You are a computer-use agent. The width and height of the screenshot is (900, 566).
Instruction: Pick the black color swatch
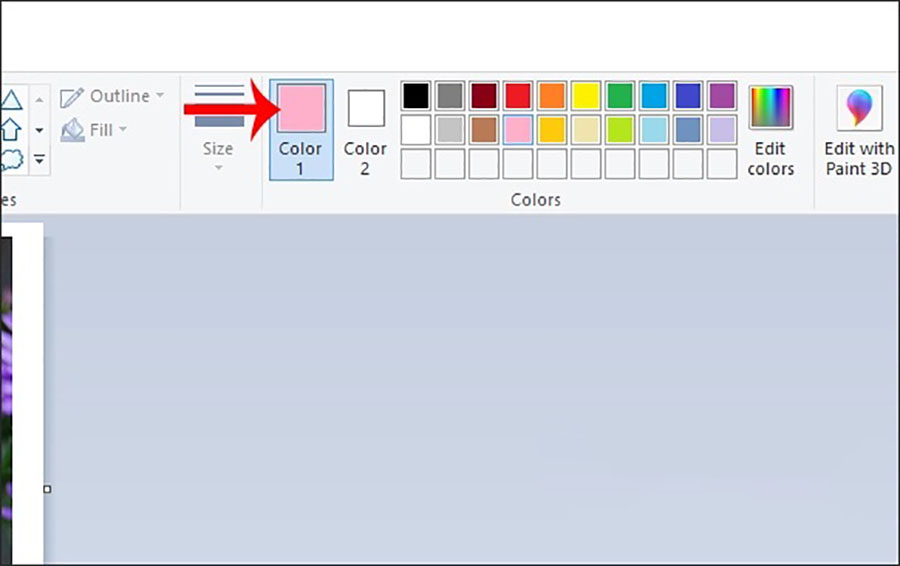(416, 96)
